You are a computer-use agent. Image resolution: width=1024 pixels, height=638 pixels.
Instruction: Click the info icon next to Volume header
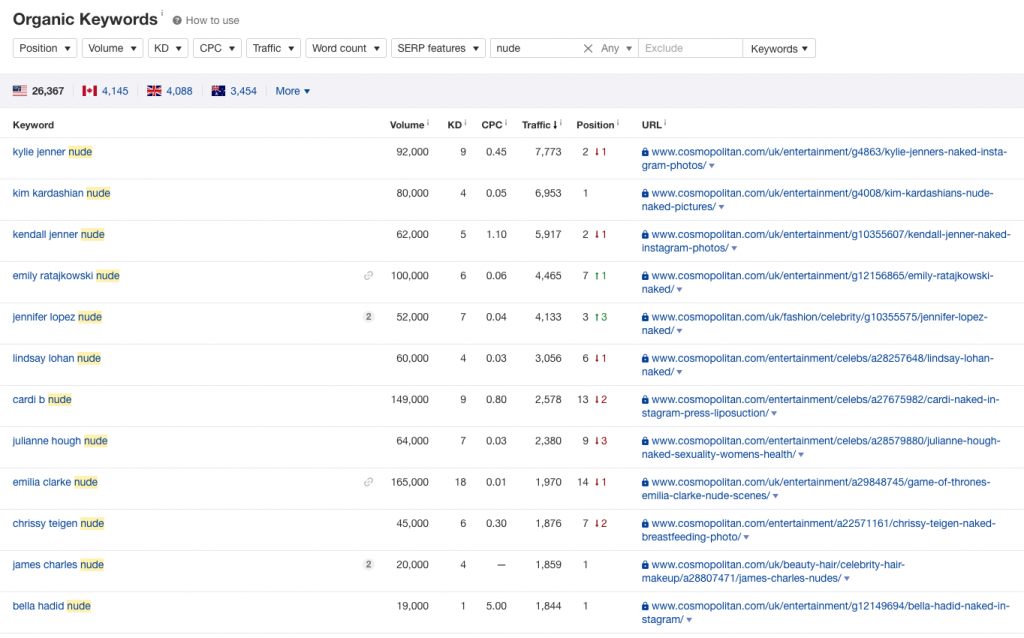coord(428,122)
